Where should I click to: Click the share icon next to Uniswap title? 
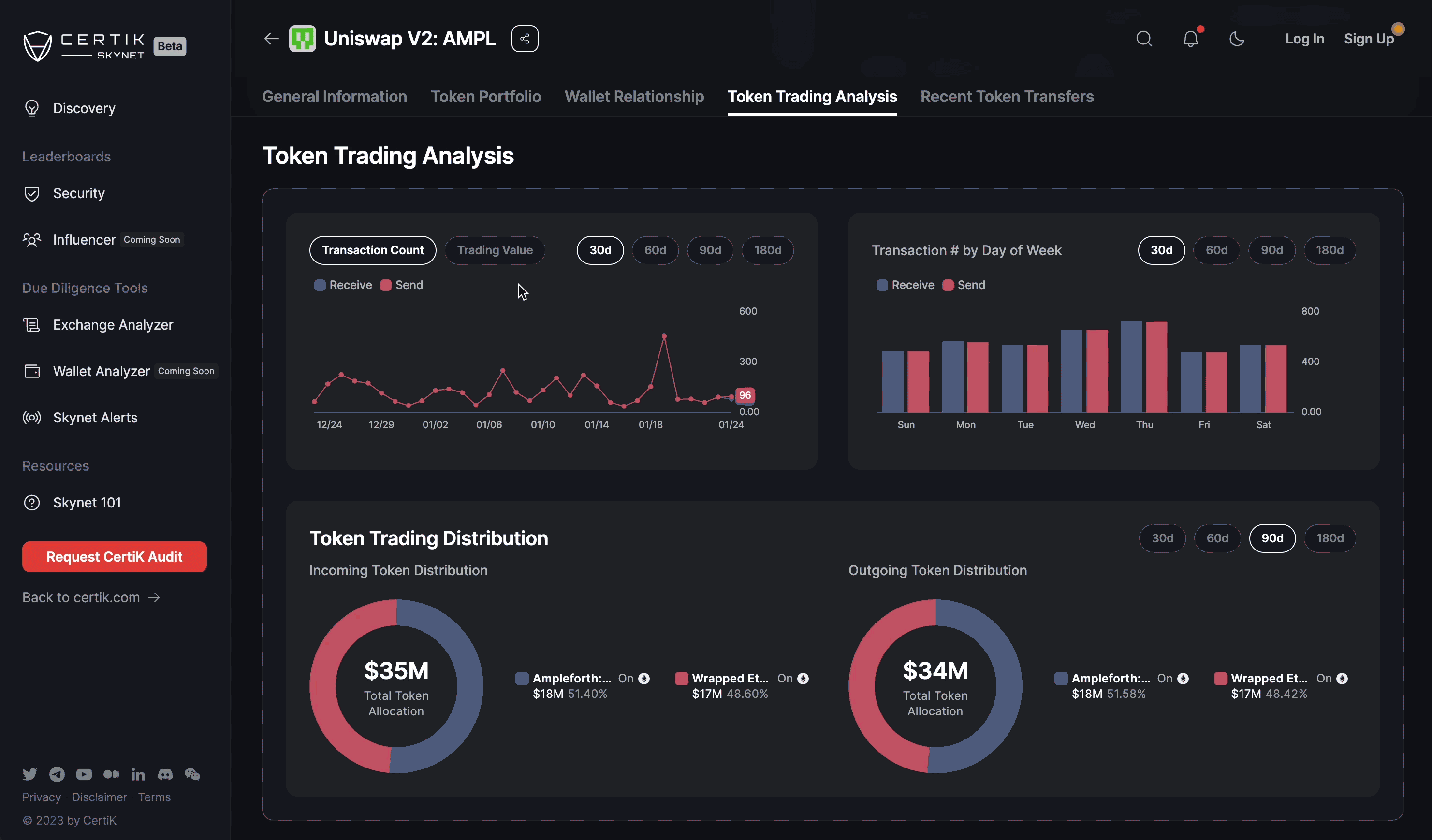click(525, 39)
